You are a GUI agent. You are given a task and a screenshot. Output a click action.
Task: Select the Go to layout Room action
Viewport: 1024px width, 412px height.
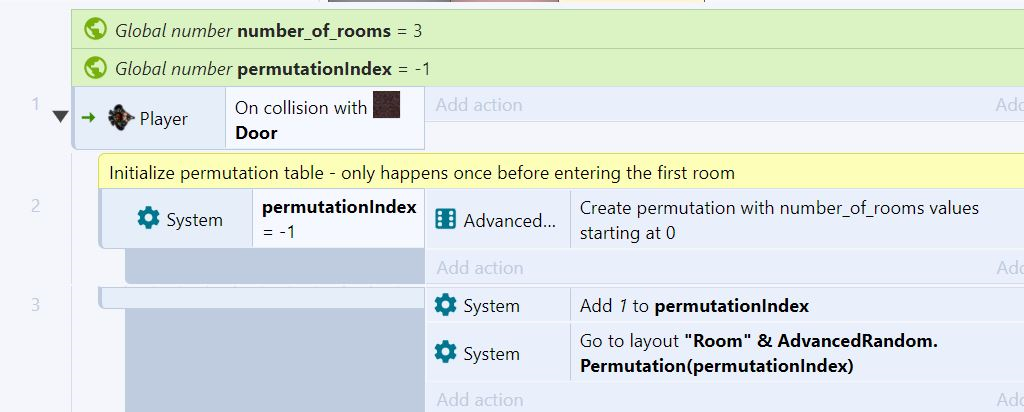(x=726, y=353)
